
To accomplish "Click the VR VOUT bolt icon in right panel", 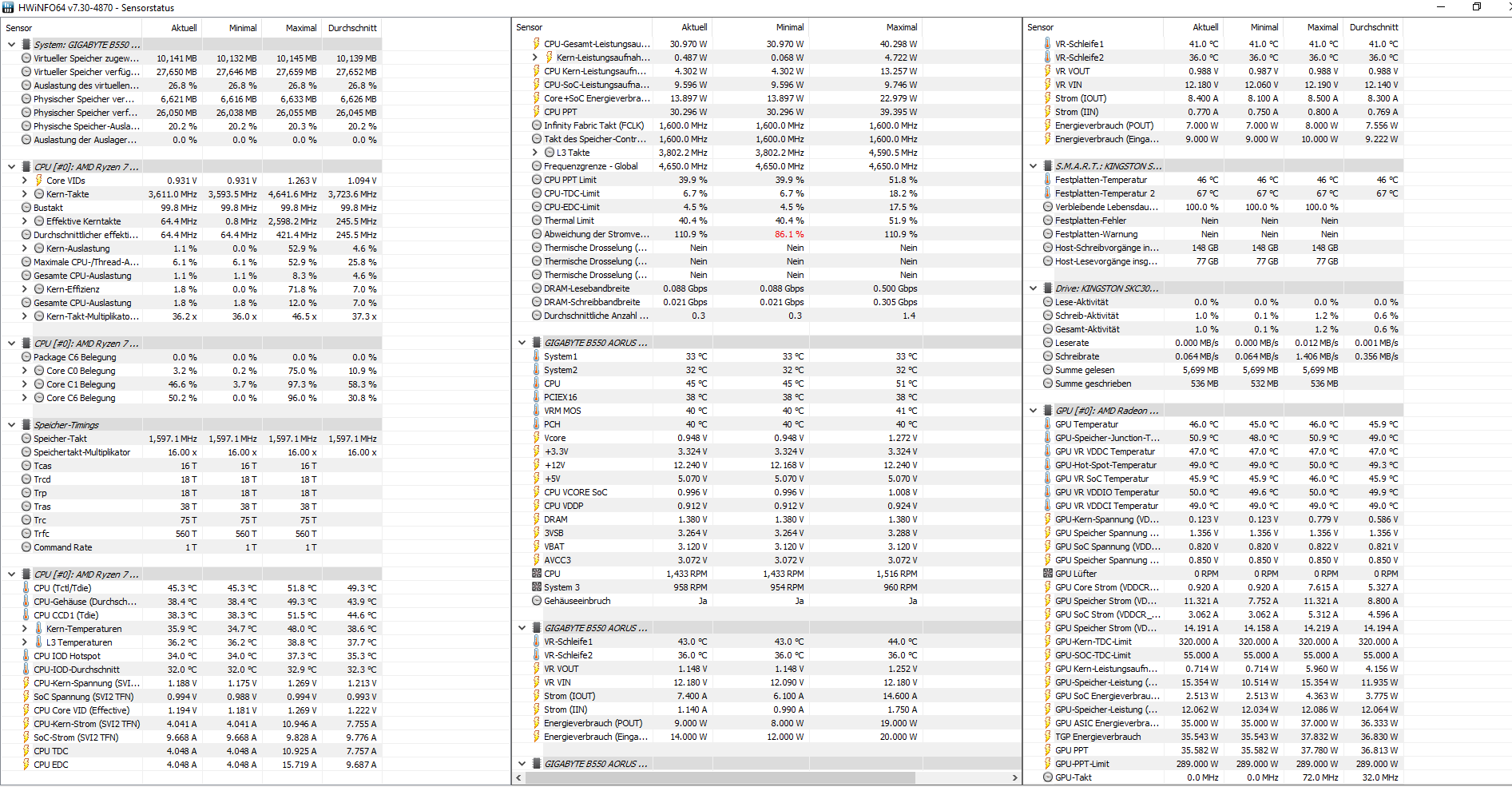I will [1048, 71].
